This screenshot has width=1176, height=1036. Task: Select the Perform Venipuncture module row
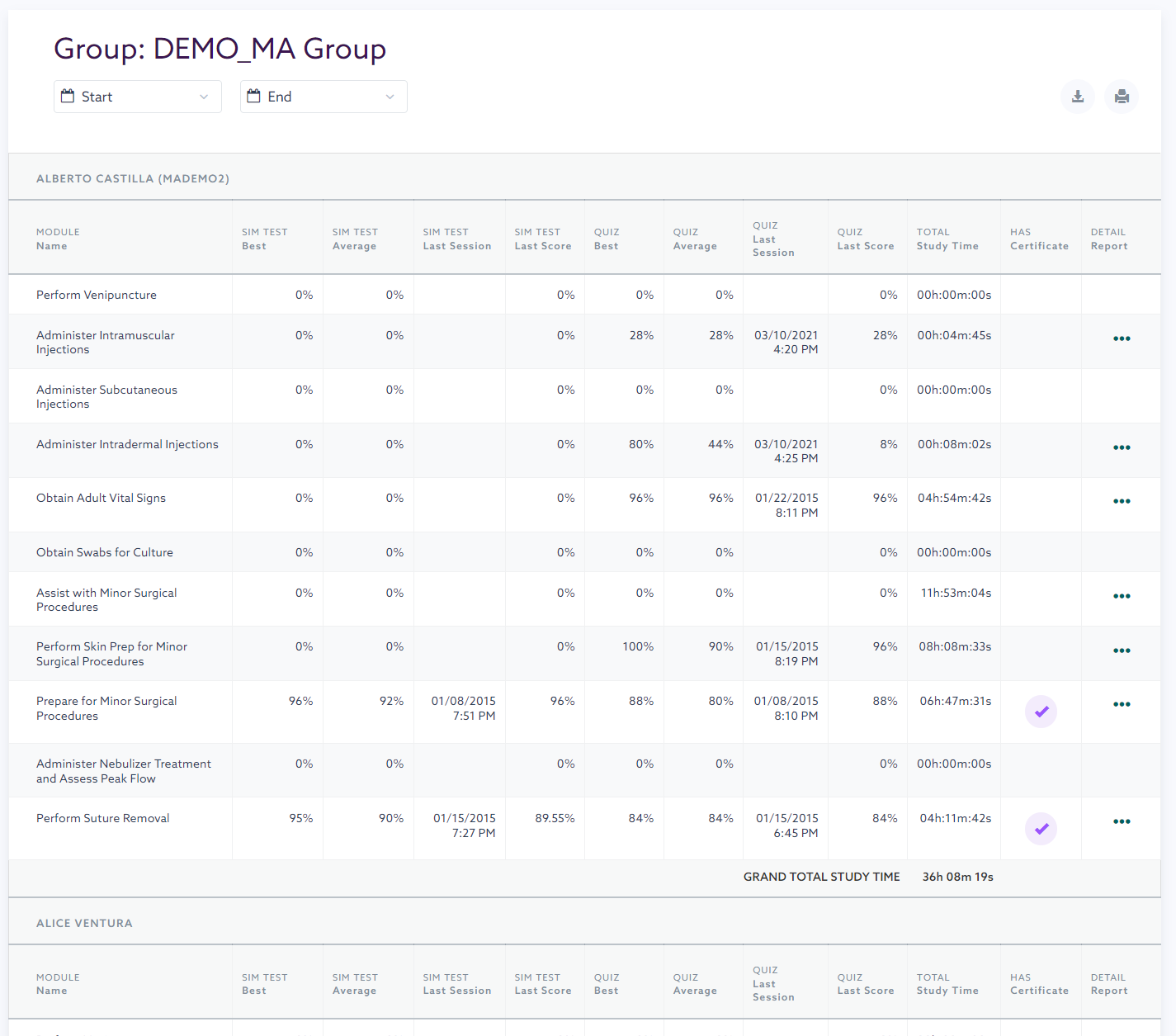(97, 295)
